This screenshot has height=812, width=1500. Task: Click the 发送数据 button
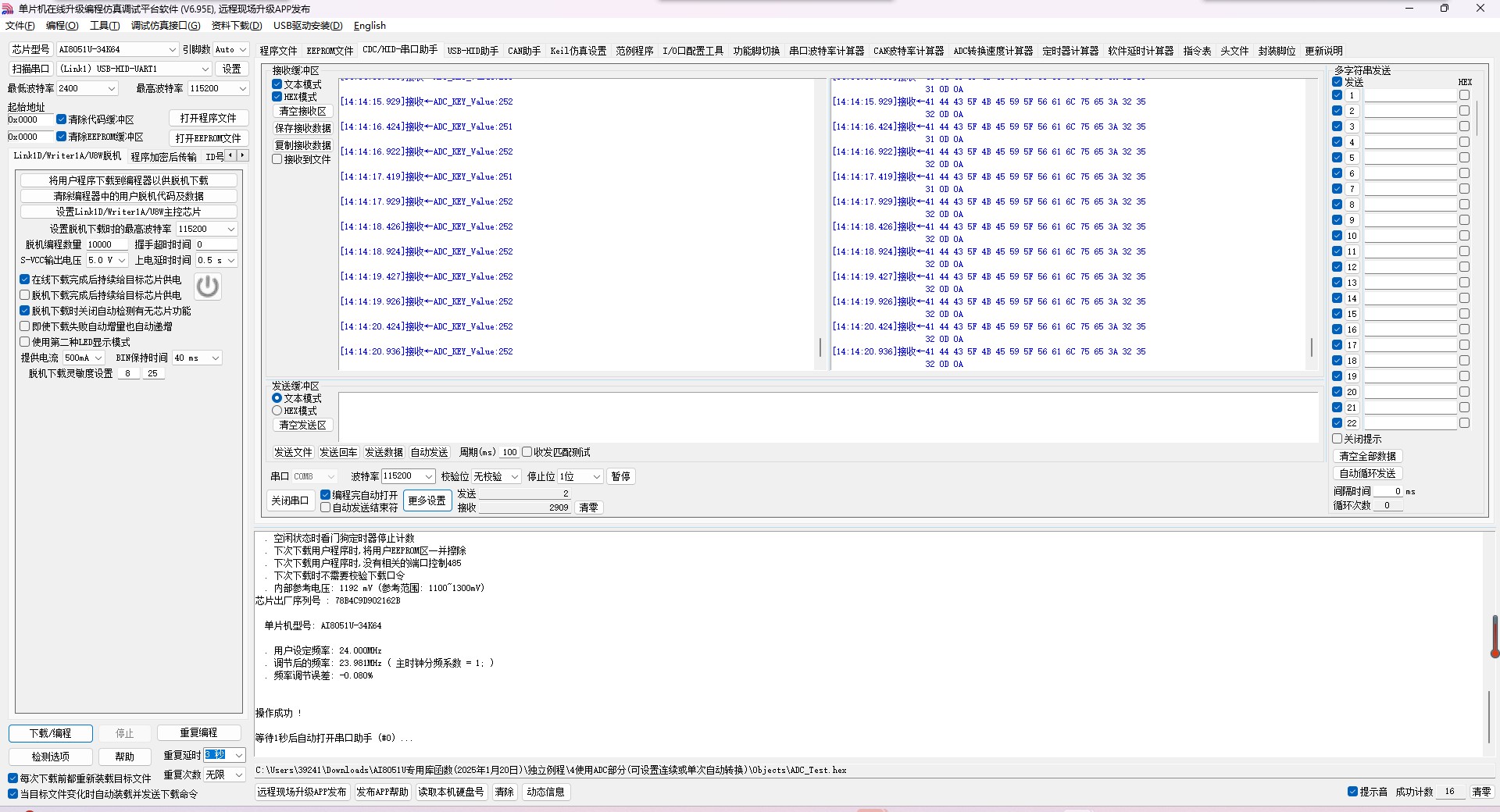coord(384,452)
